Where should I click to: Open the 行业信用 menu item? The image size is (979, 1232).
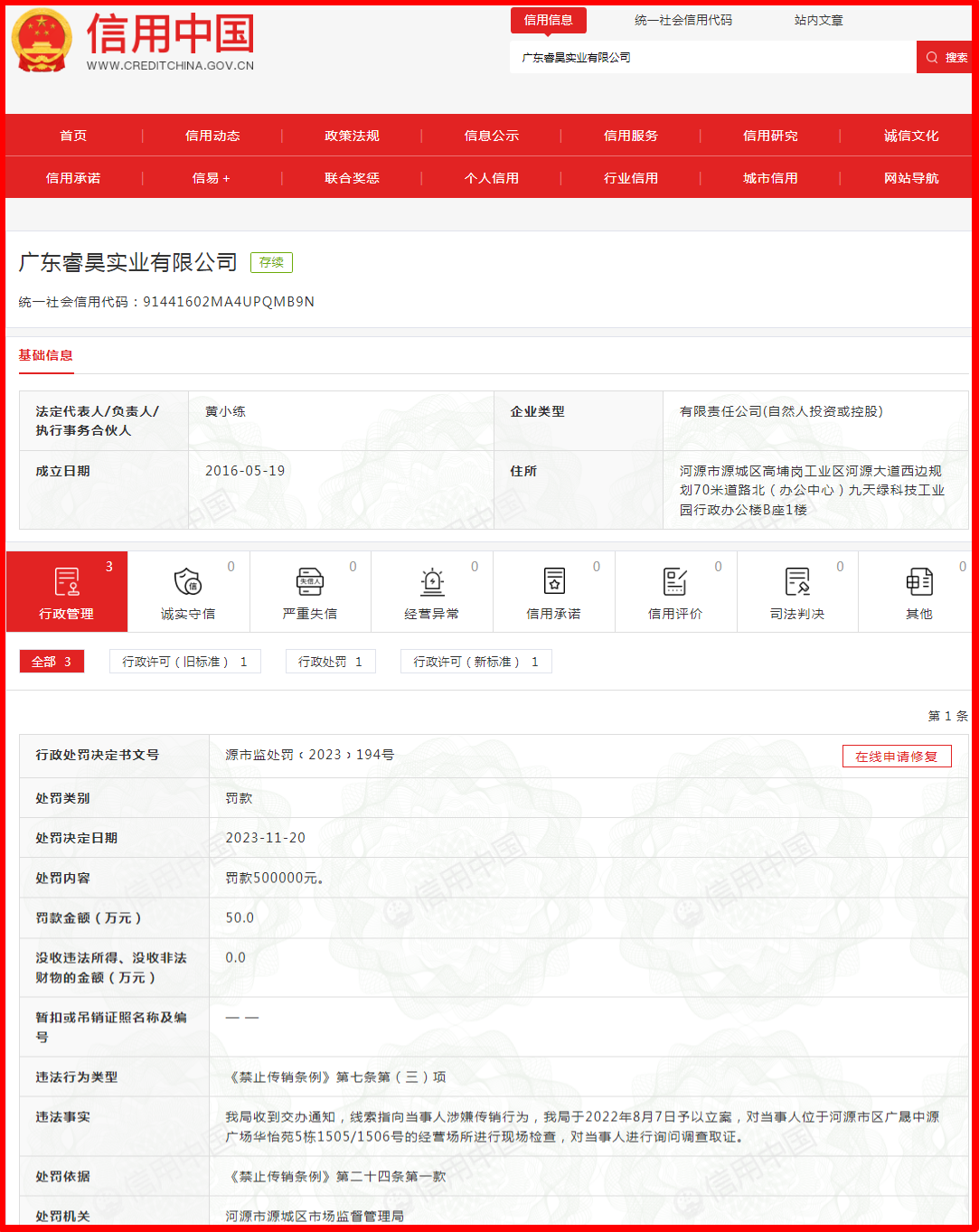tap(631, 178)
